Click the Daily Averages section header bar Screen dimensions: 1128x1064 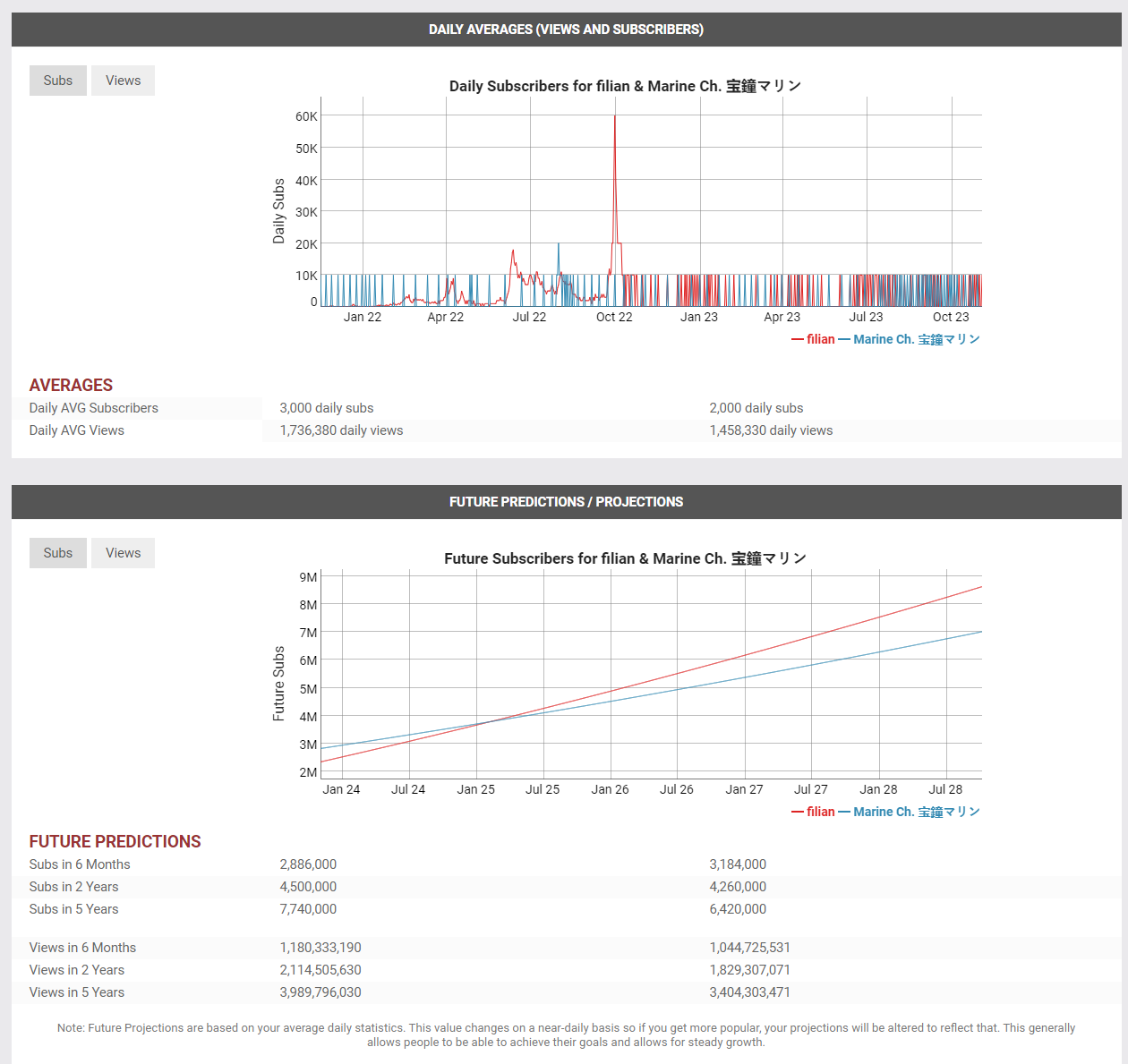(566, 30)
